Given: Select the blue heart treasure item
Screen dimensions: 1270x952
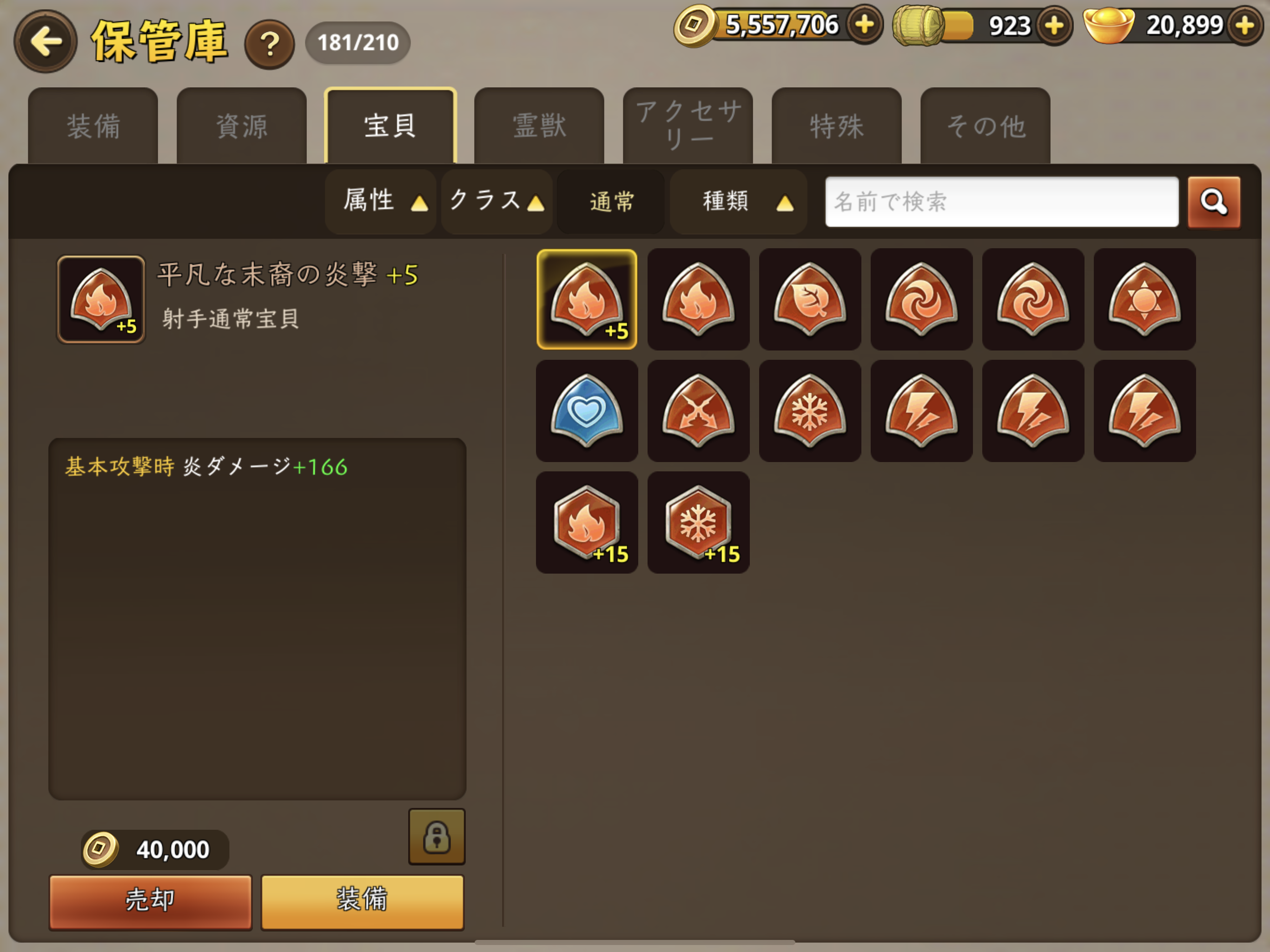Looking at the screenshot, I should (x=587, y=411).
